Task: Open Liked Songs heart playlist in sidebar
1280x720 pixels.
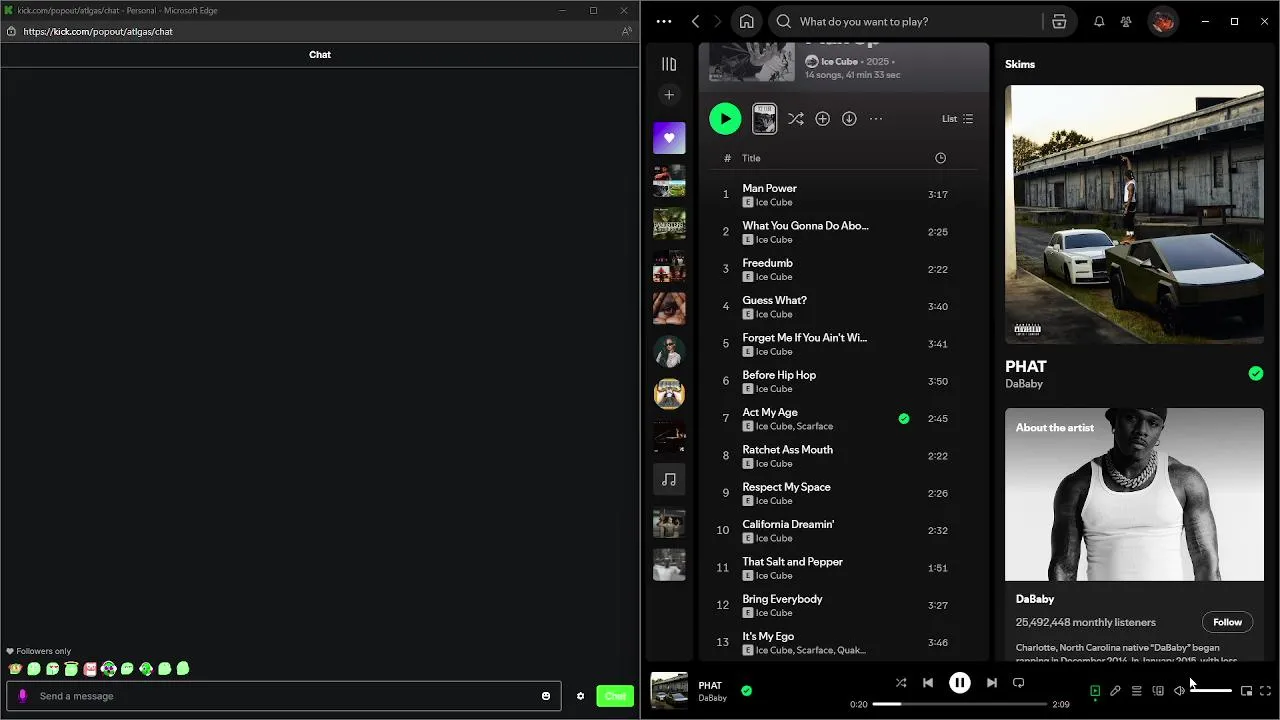Action: [669, 138]
